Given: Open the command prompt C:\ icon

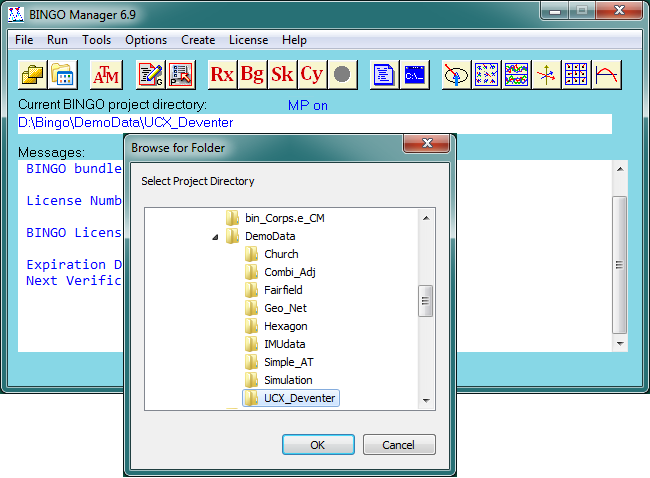Looking at the screenshot, I should coord(415,75).
